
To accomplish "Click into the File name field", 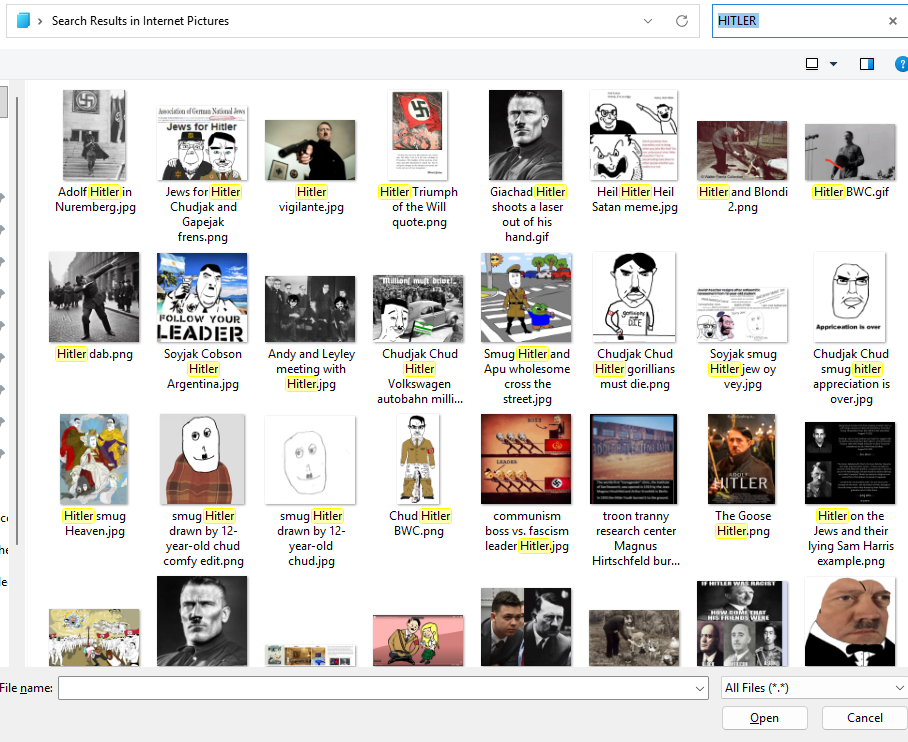I will click(x=376, y=688).
